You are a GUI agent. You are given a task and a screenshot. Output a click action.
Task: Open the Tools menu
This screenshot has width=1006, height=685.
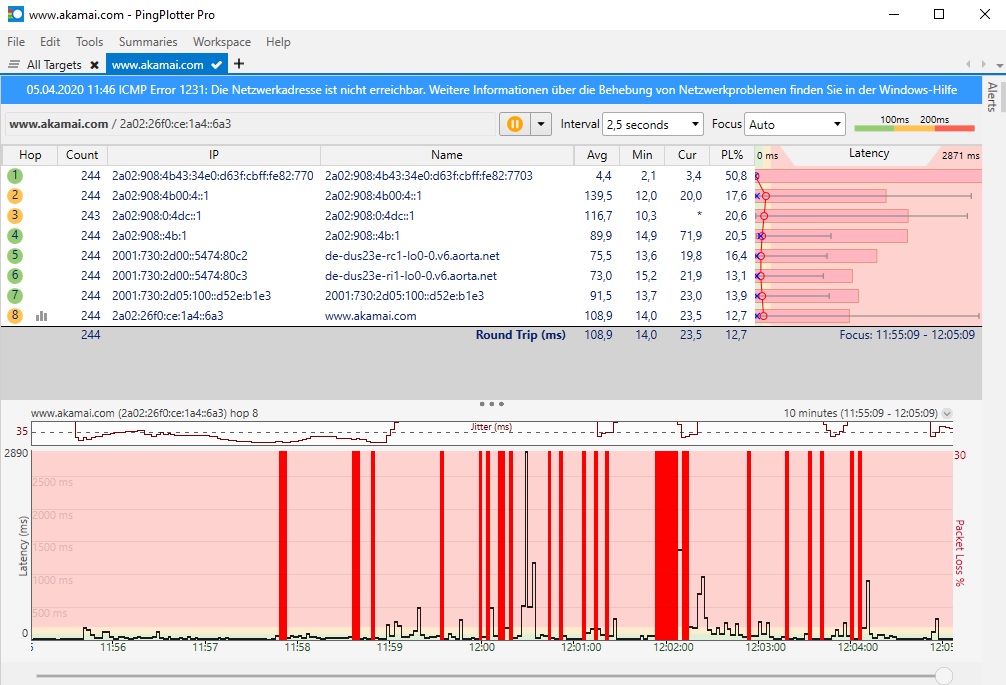point(89,42)
